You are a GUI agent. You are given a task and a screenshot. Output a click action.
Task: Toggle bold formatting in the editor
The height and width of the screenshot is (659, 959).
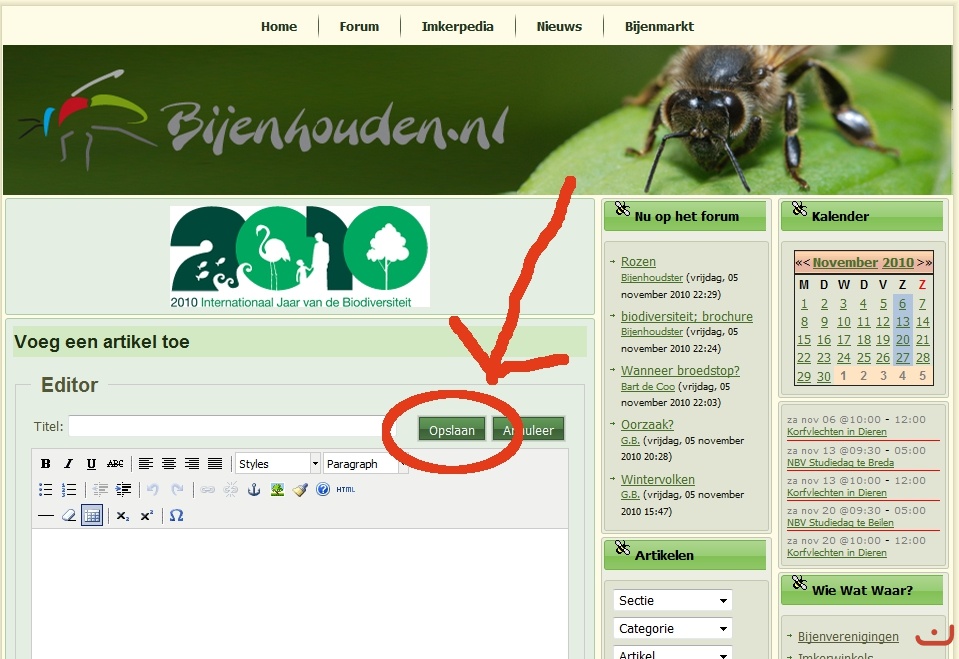[x=45, y=464]
